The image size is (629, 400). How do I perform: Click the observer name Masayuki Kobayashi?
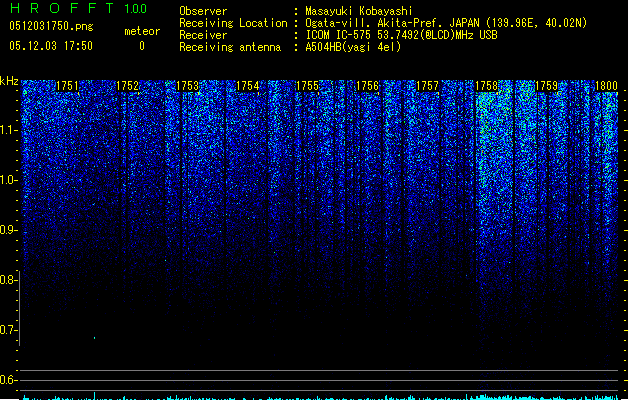[359, 11]
